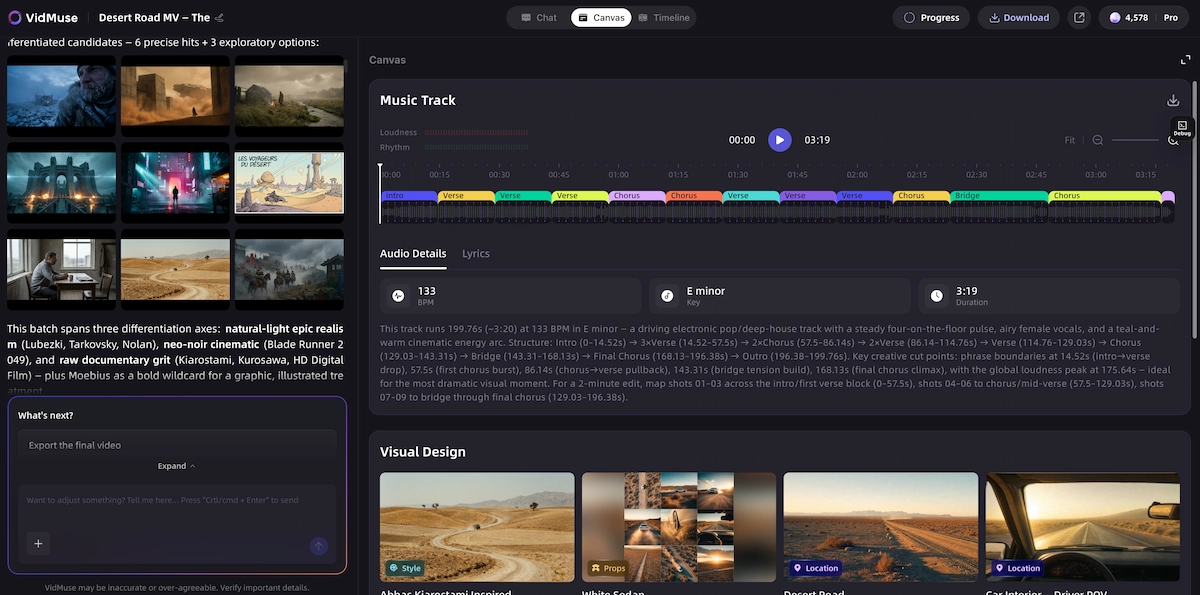Screen dimensions: 1200x595
Task: Select the teal Verse segment
Action: pos(751,196)
